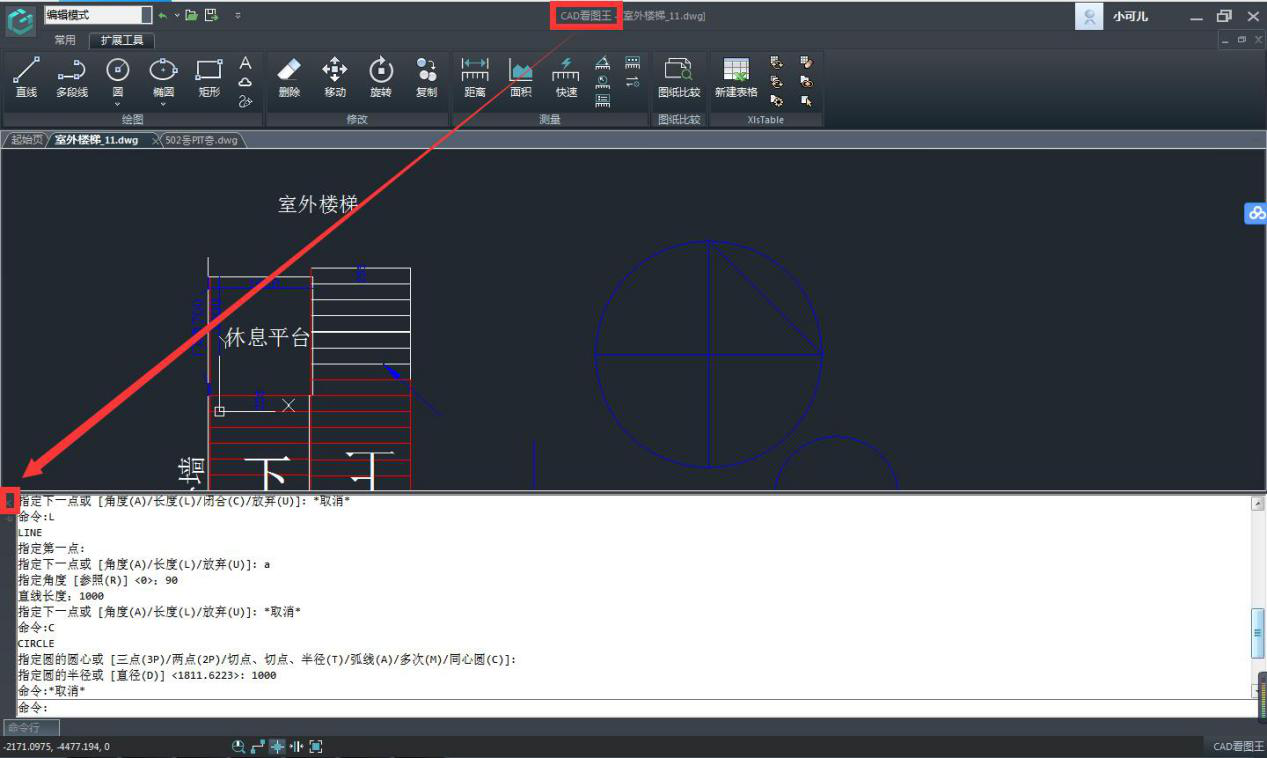The width and height of the screenshot is (1267, 758).
Task: Select the 多段线 polyline tool
Action: tap(71, 78)
